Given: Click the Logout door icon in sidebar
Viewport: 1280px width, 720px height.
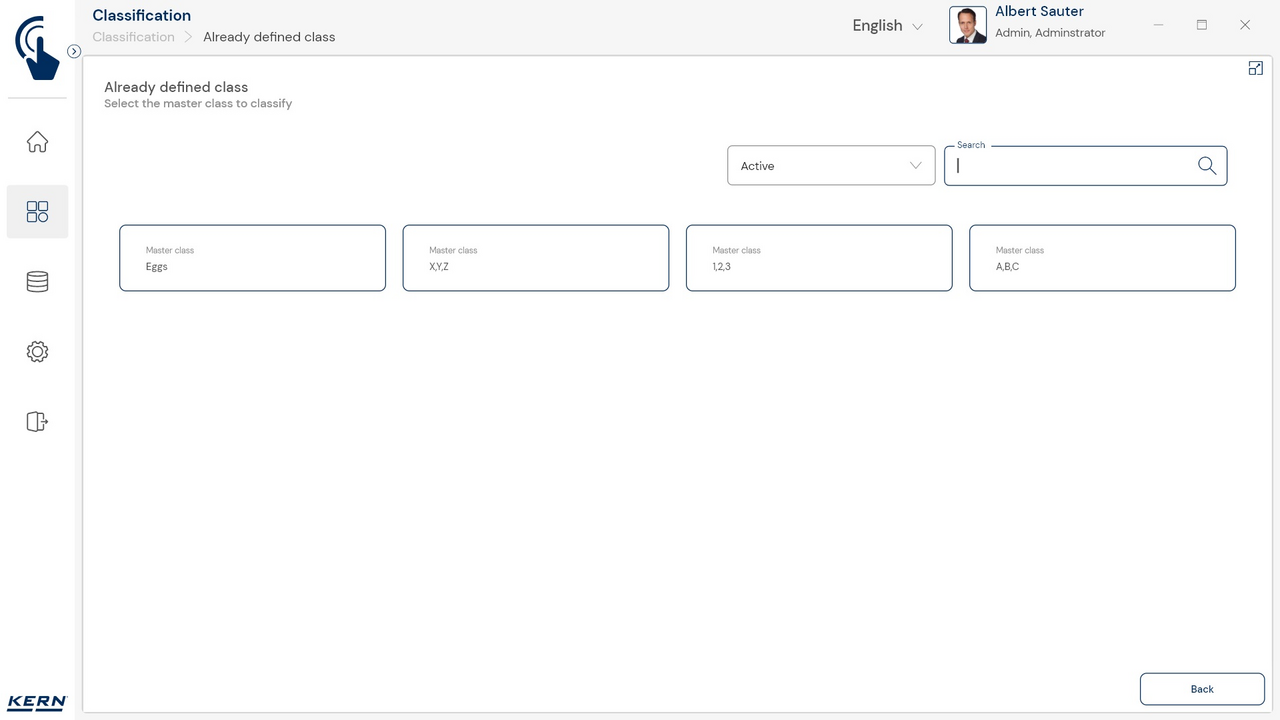Looking at the screenshot, I should click(x=37, y=422).
